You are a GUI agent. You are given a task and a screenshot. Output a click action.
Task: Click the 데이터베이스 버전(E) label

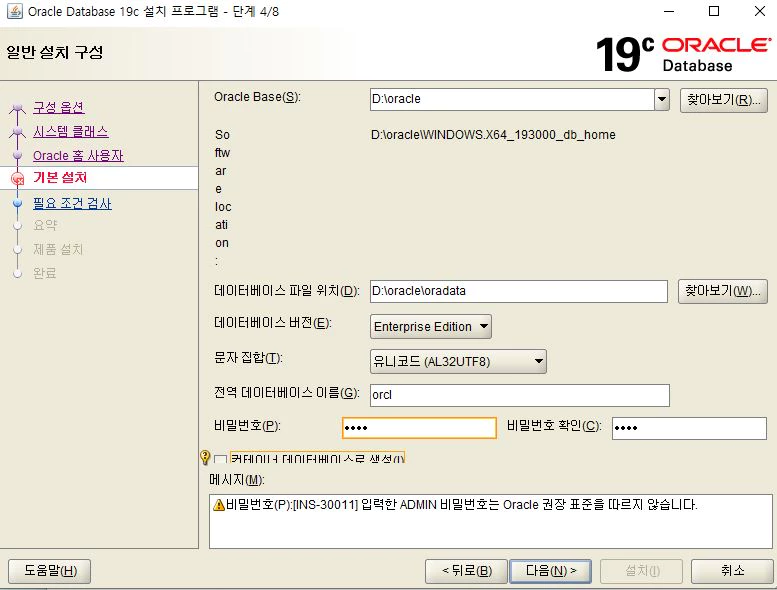click(x=273, y=323)
